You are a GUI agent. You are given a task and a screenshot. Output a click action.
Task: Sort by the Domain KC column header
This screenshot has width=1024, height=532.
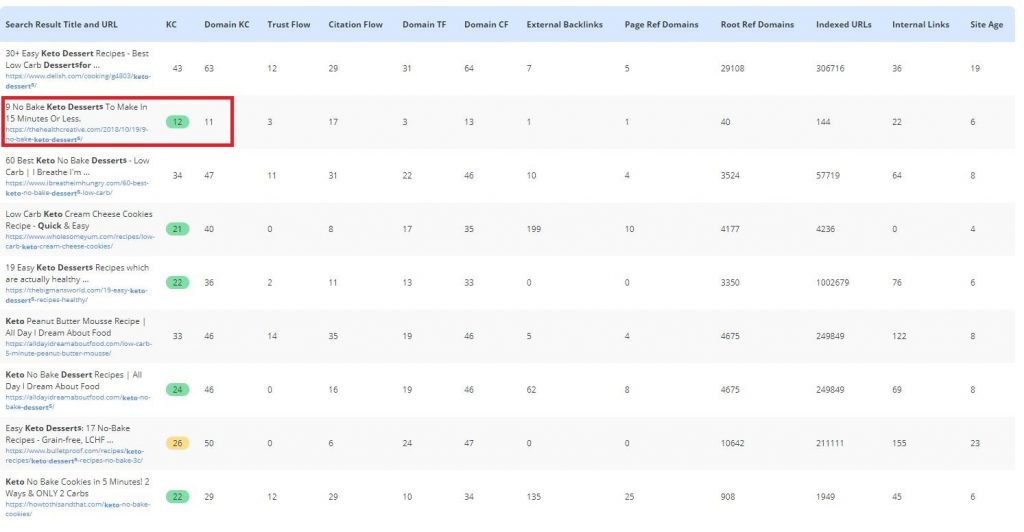click(227, 24)
